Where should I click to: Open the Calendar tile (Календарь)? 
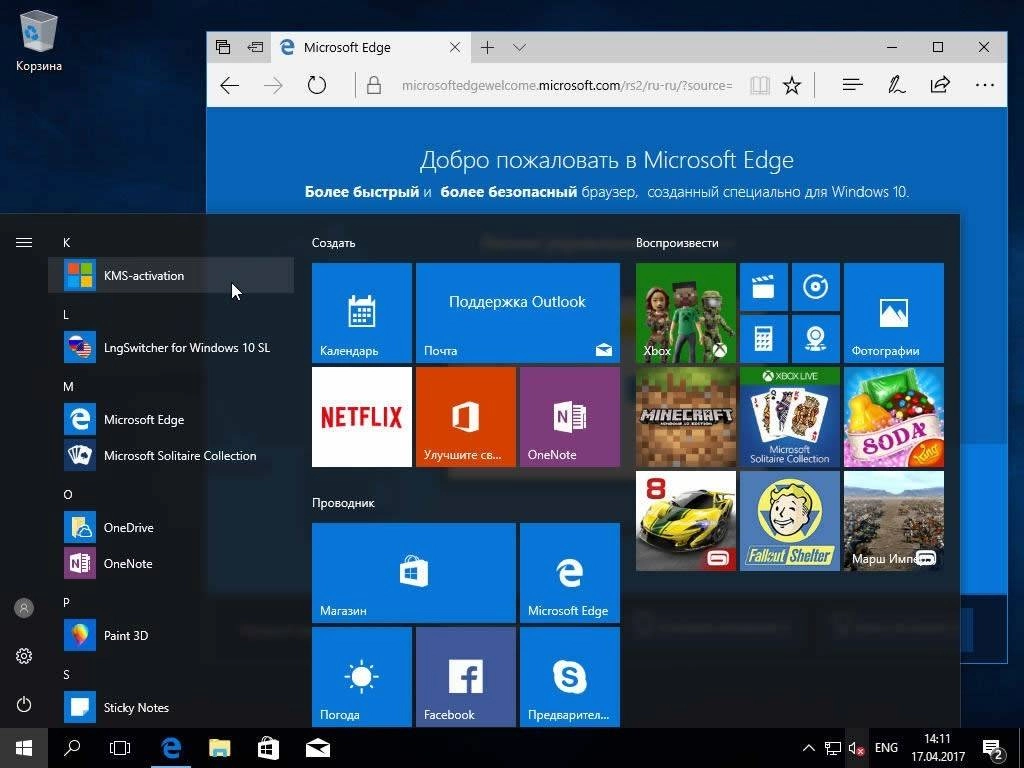pyautogui.click(x=362, y=313)
